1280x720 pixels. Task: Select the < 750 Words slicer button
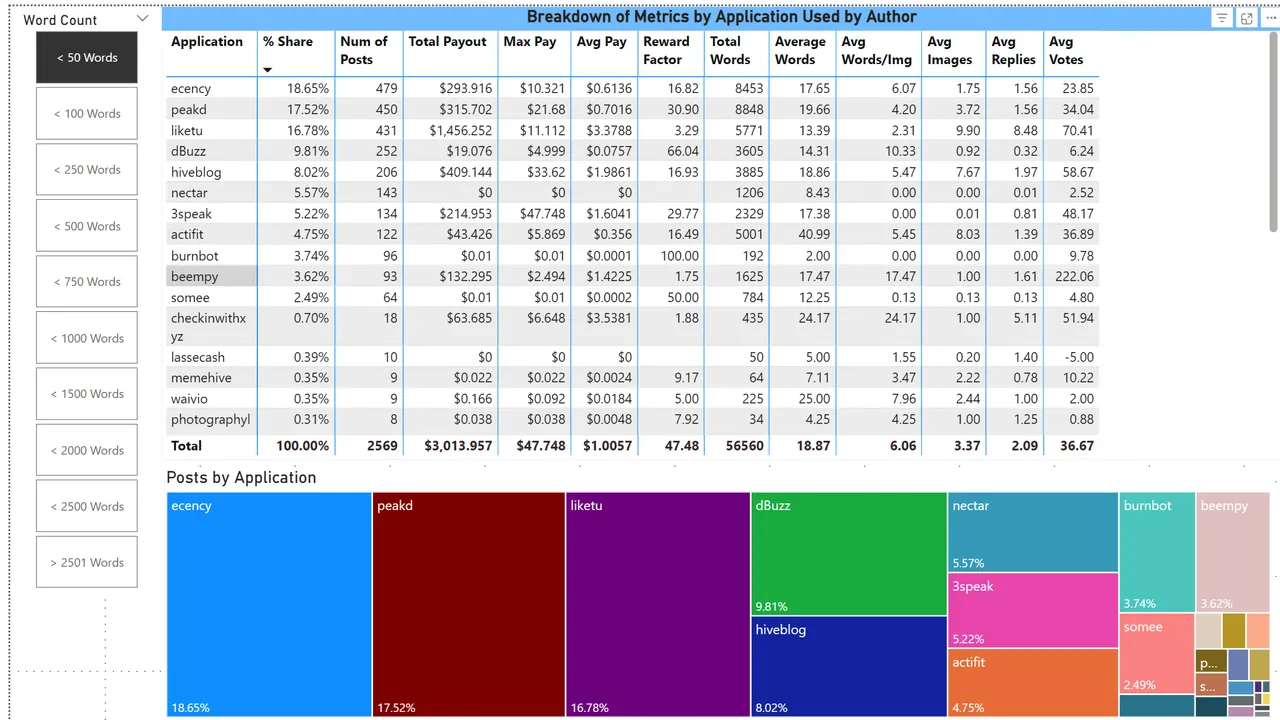coord(87,282)
